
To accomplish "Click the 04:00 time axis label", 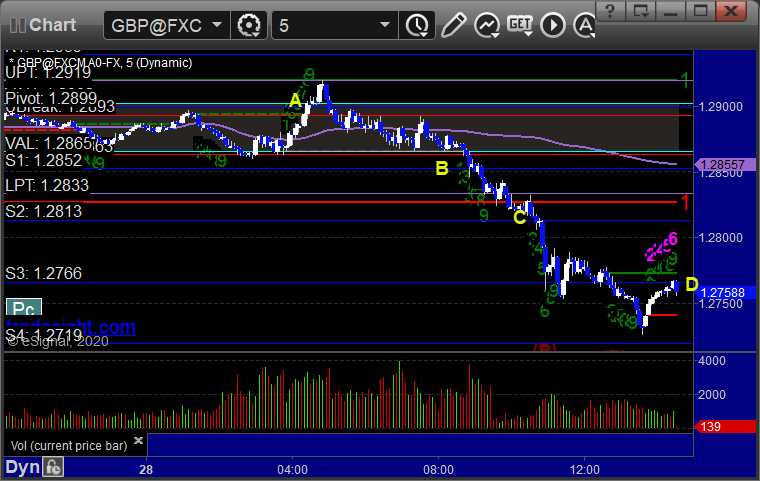I will (x=292, y=469).
